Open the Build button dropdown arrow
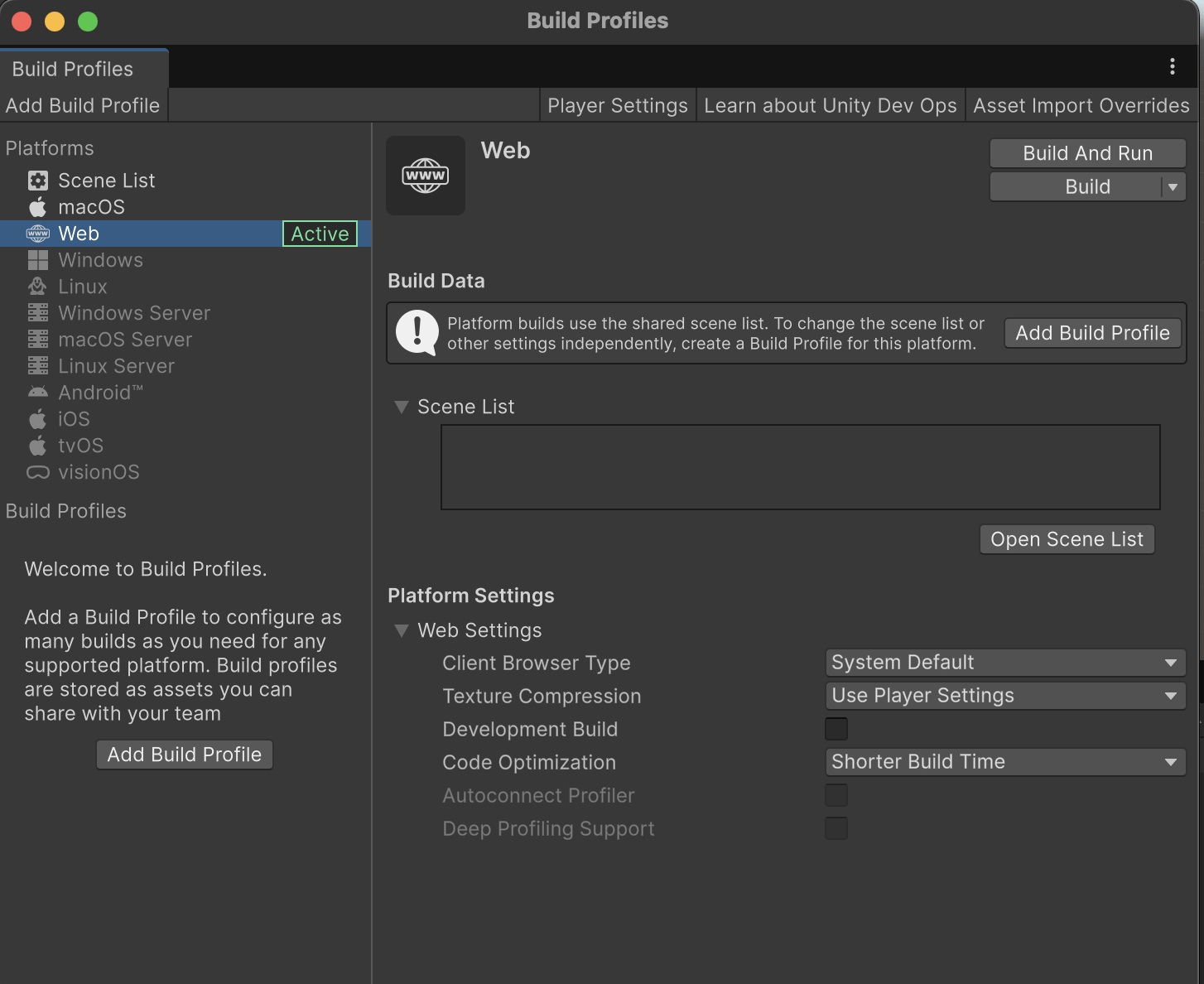 [x=1173, y=187]
